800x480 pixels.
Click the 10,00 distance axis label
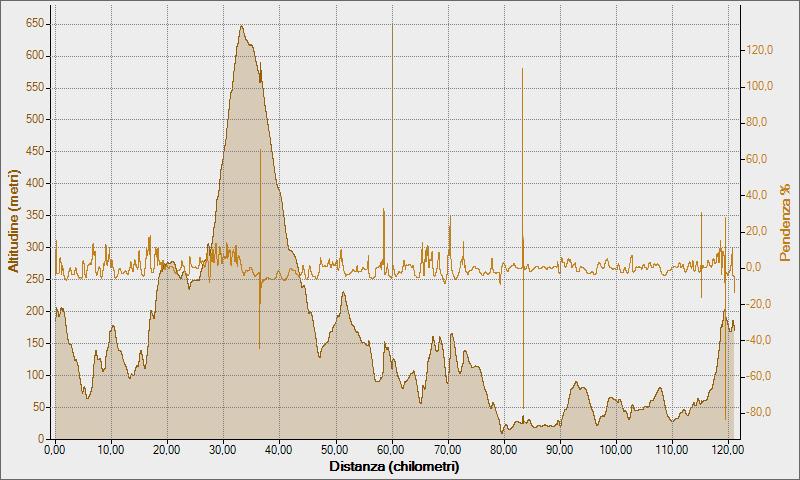pyautogui.click(x=111, y=450)
